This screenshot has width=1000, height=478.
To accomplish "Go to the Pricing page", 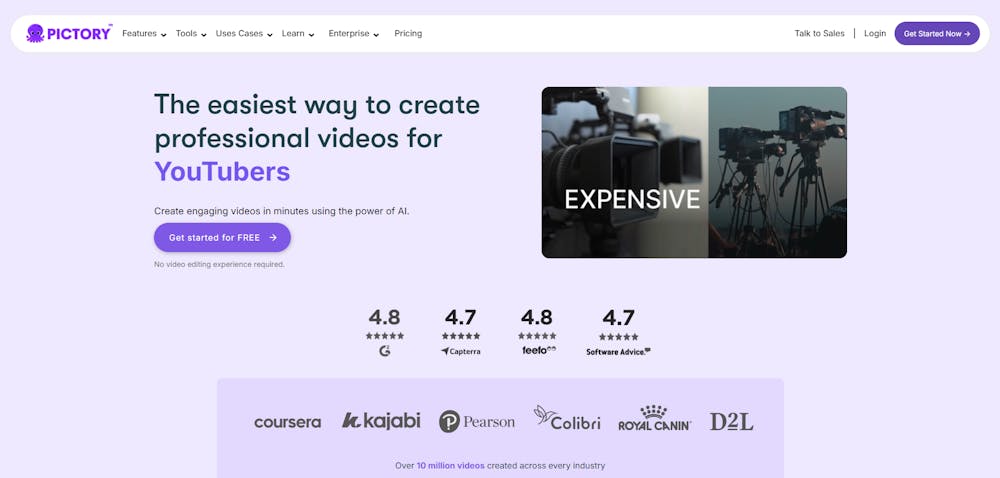I will coord(408,33).
